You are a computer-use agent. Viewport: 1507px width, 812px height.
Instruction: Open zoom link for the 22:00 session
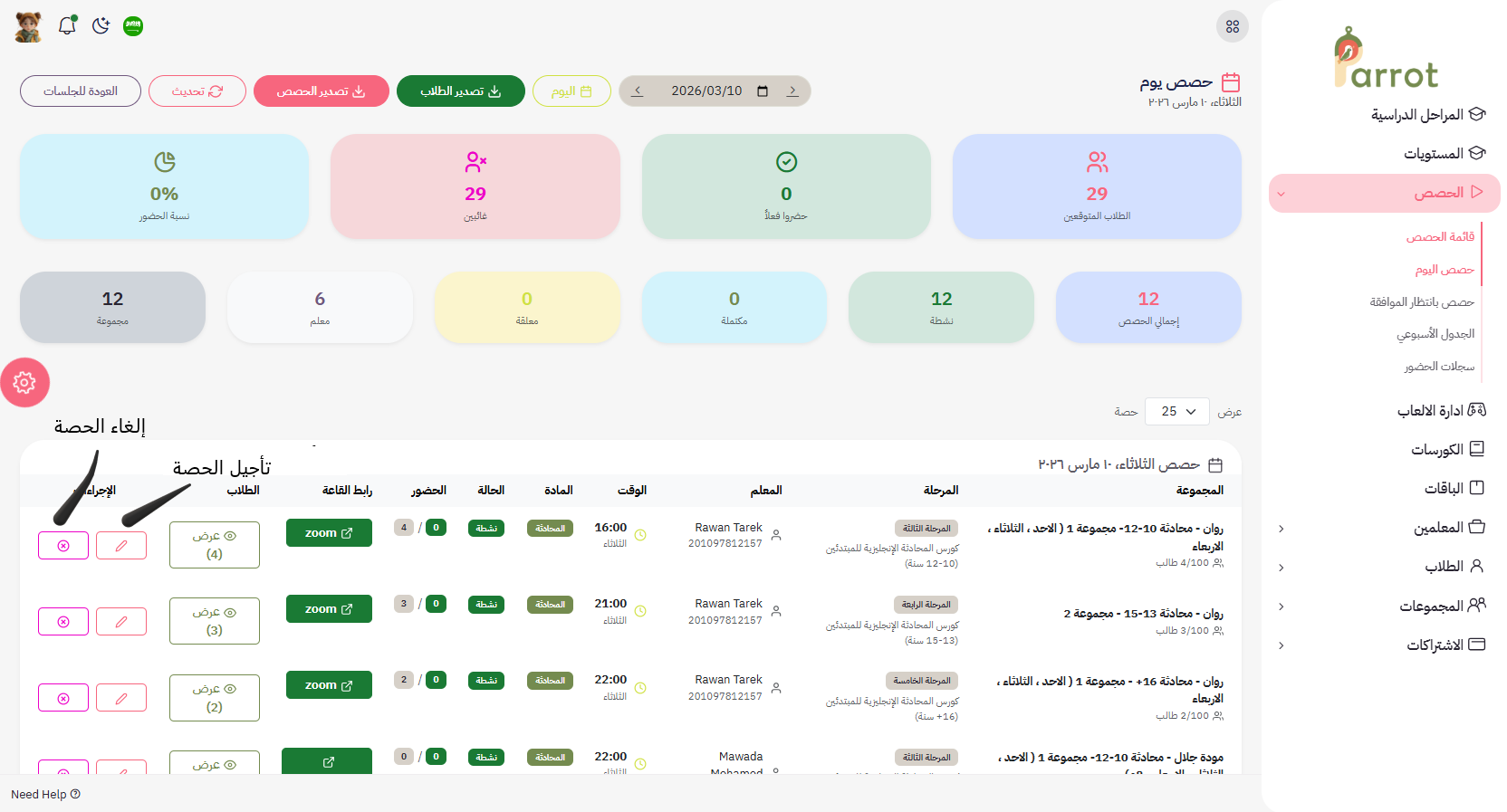tap(329, 685)
